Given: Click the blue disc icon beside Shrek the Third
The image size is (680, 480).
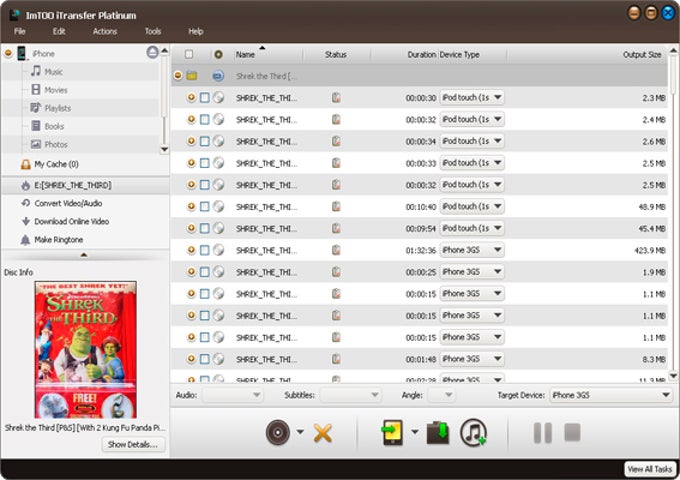Looking at the screenshot, I should click(218, 76).
